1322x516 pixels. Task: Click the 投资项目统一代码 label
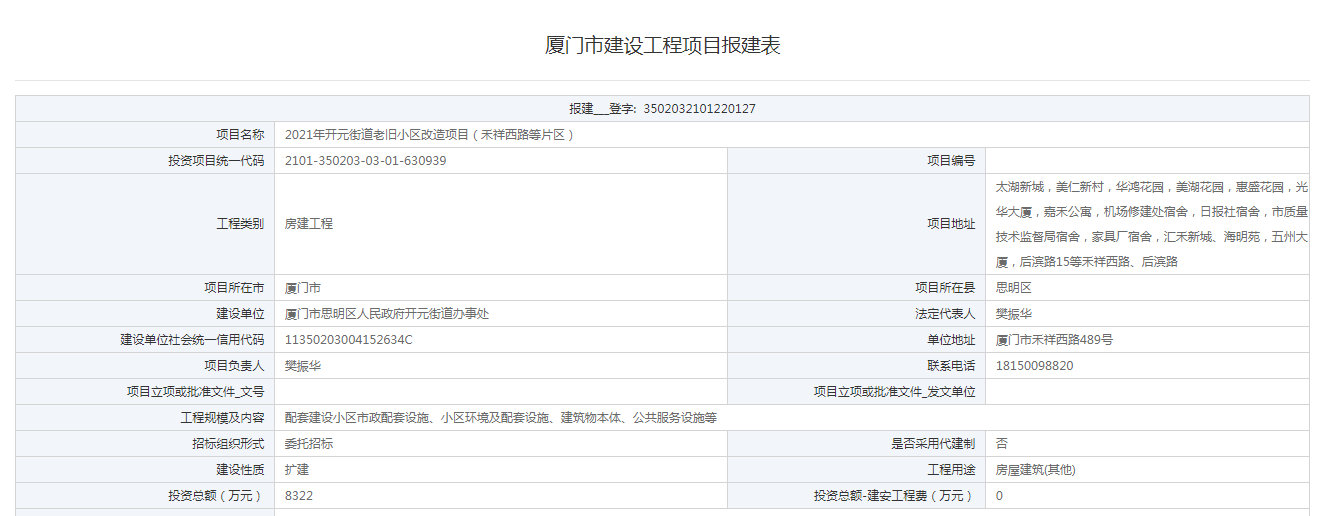(x=216, y=161)
